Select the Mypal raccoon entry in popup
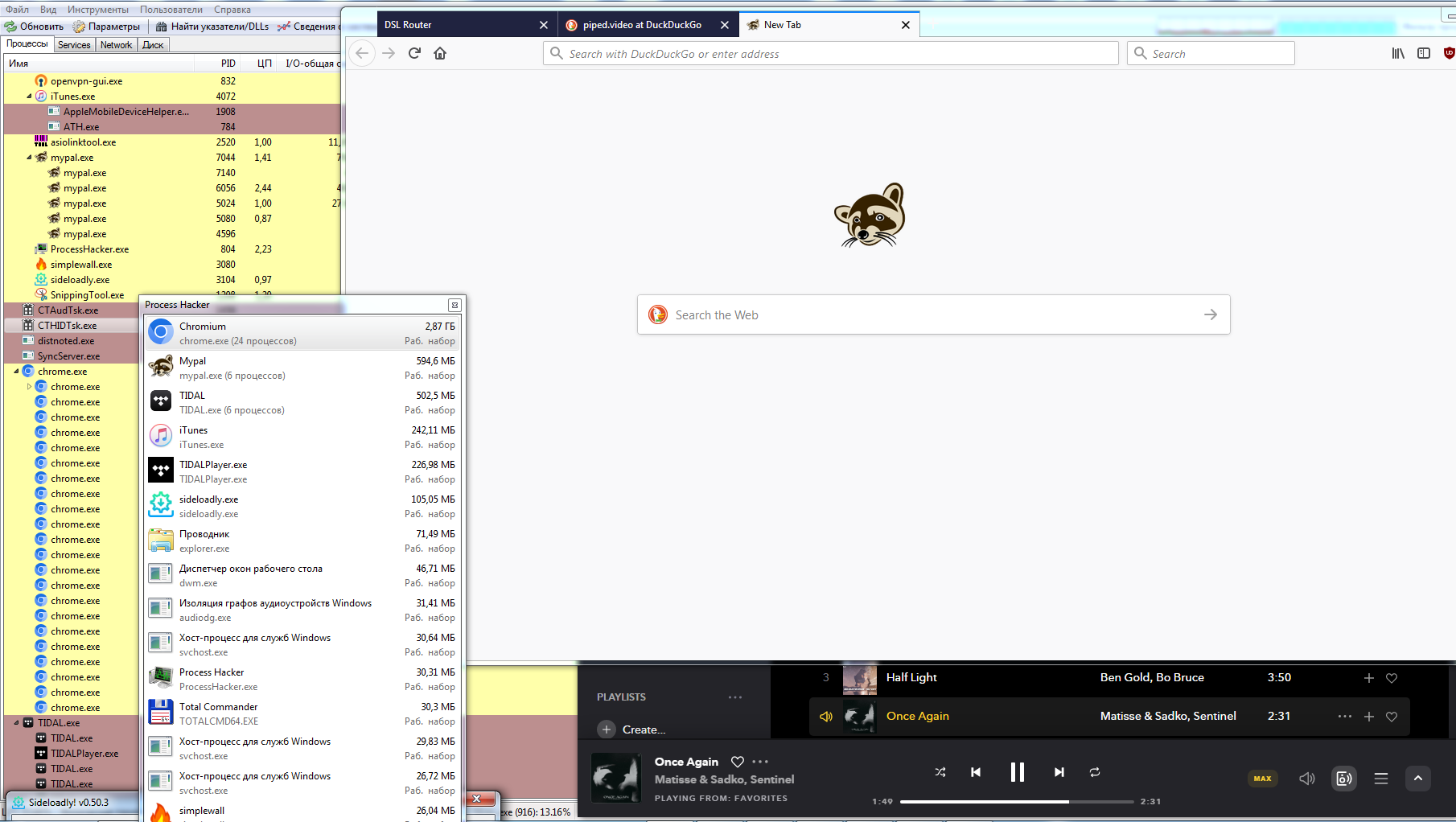The image size is (1456, 822). pos(303,368)
